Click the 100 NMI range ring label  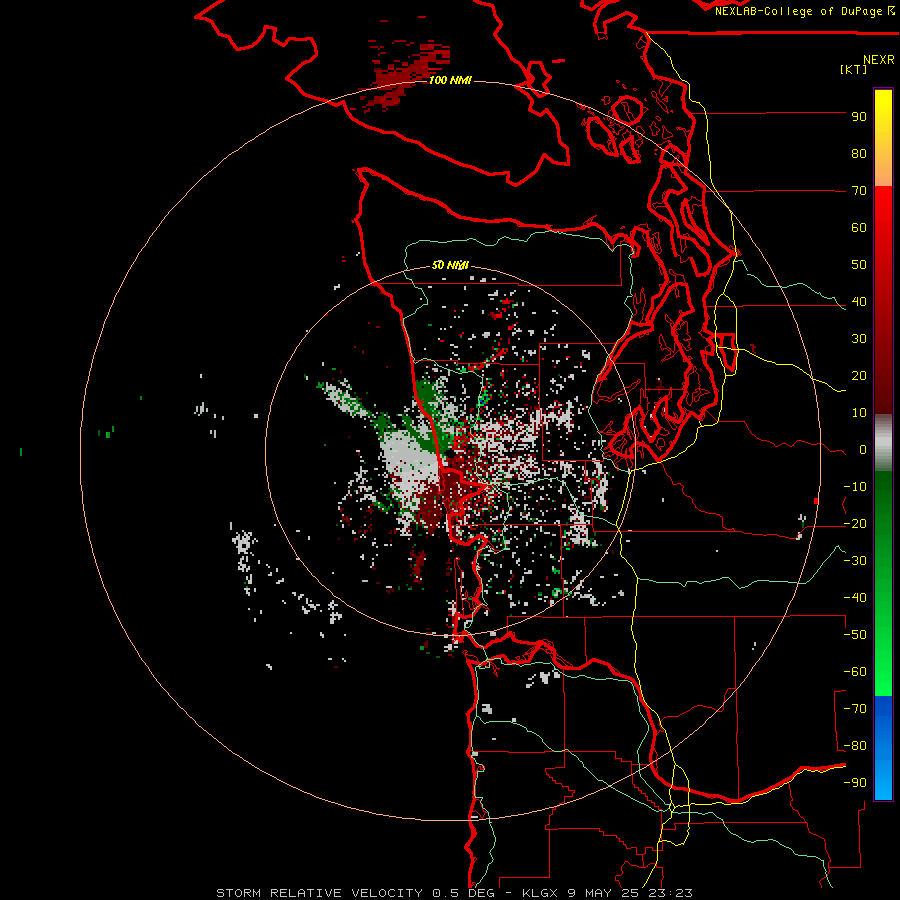click(450, 80)
